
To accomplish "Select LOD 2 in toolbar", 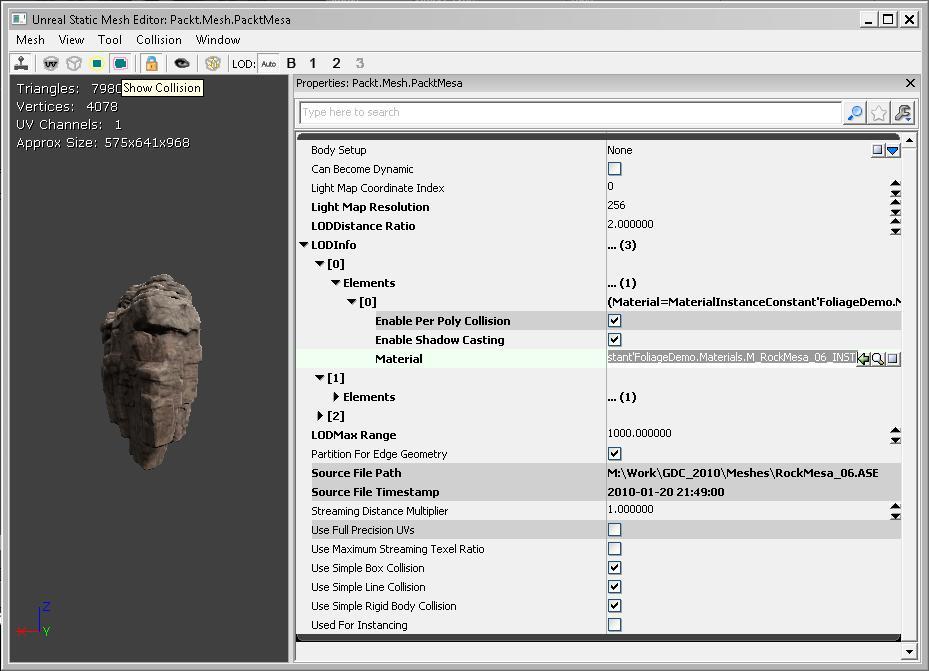I will pyautogui.click(x=336, y=63).
